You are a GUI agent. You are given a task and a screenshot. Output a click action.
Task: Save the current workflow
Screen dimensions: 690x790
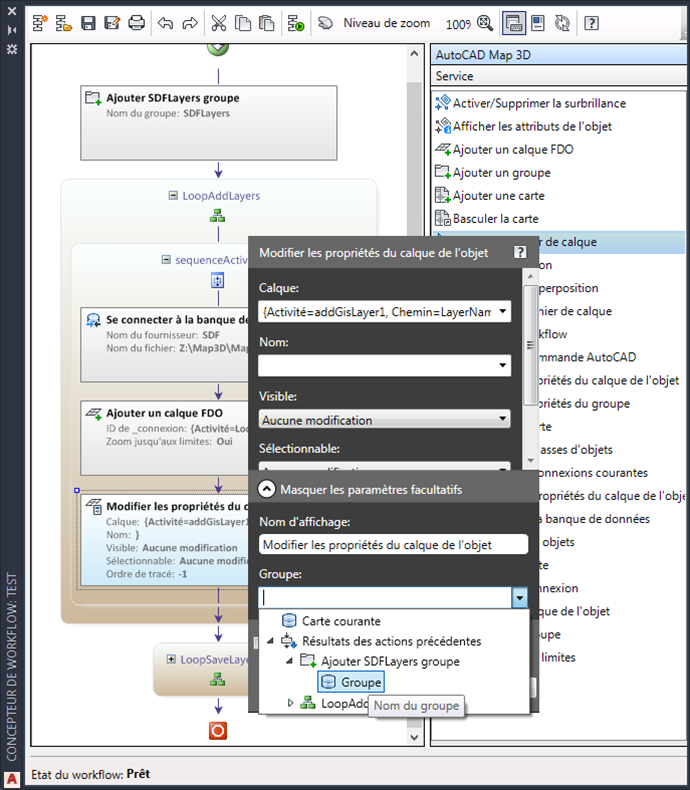pos(88,23)
